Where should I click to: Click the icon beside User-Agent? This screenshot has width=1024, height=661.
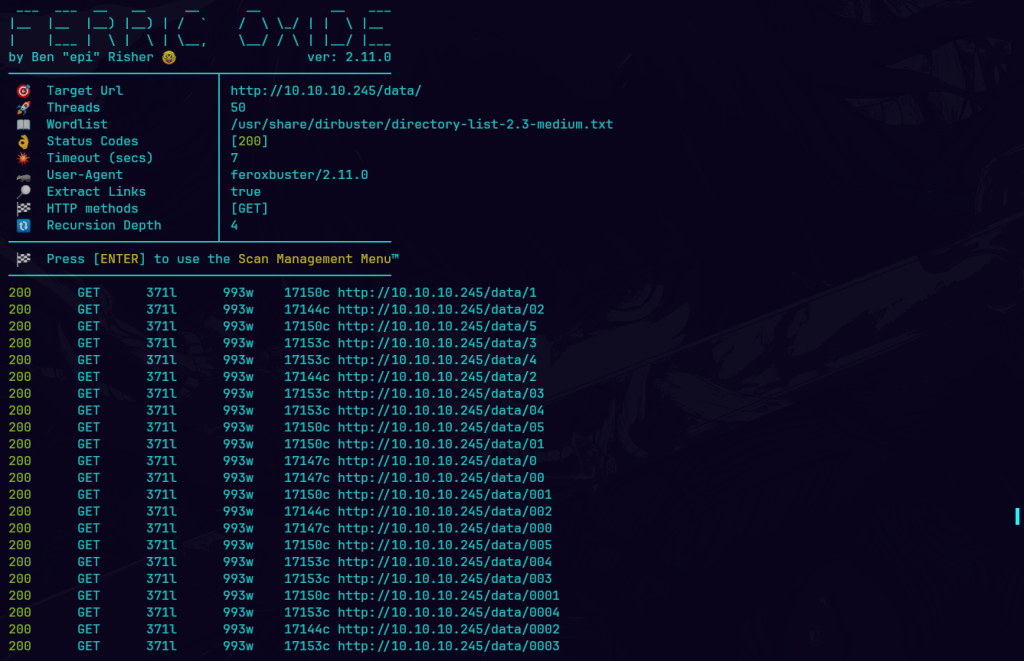pos(23,175)
